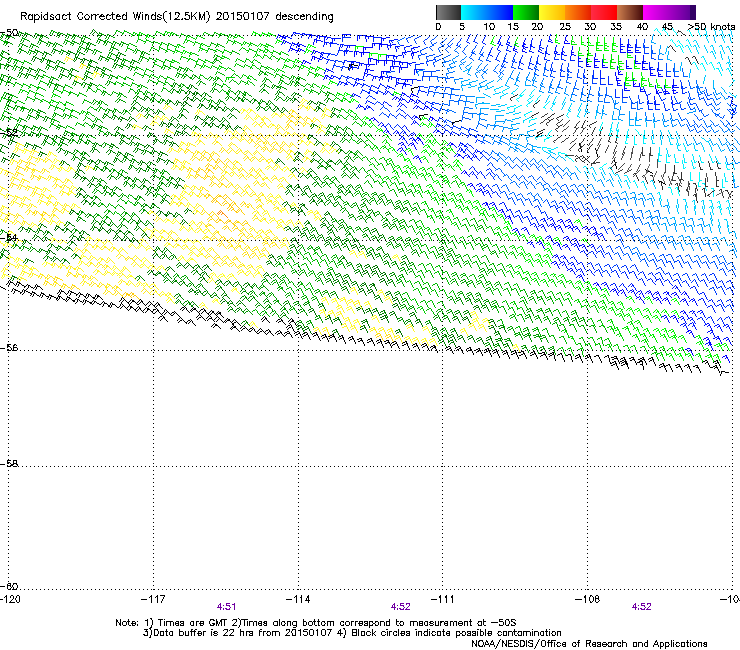
Task: Select the cyan 5–10 knots legend color
Action: point(474,12)
